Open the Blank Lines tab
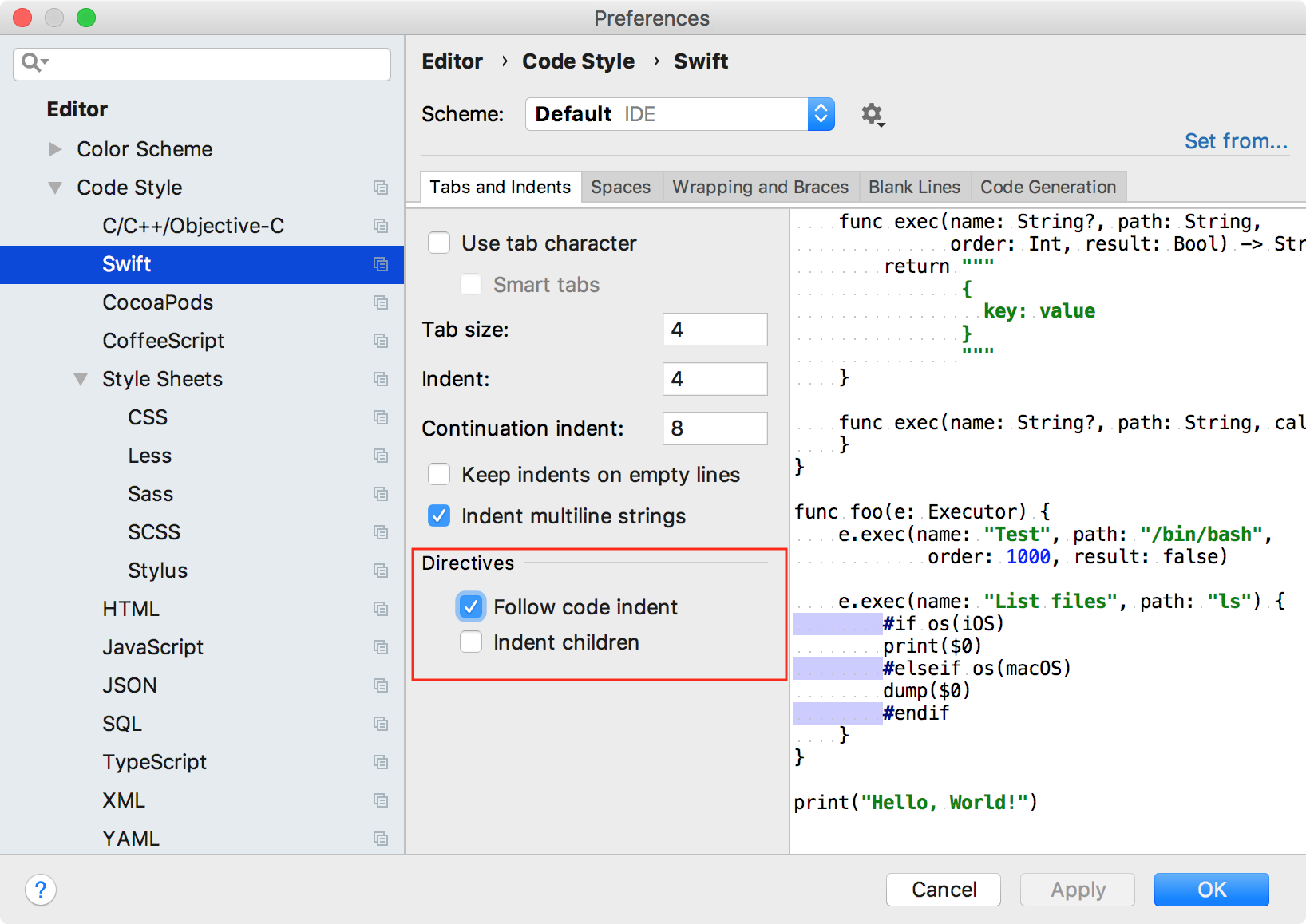 click(914, 187)
